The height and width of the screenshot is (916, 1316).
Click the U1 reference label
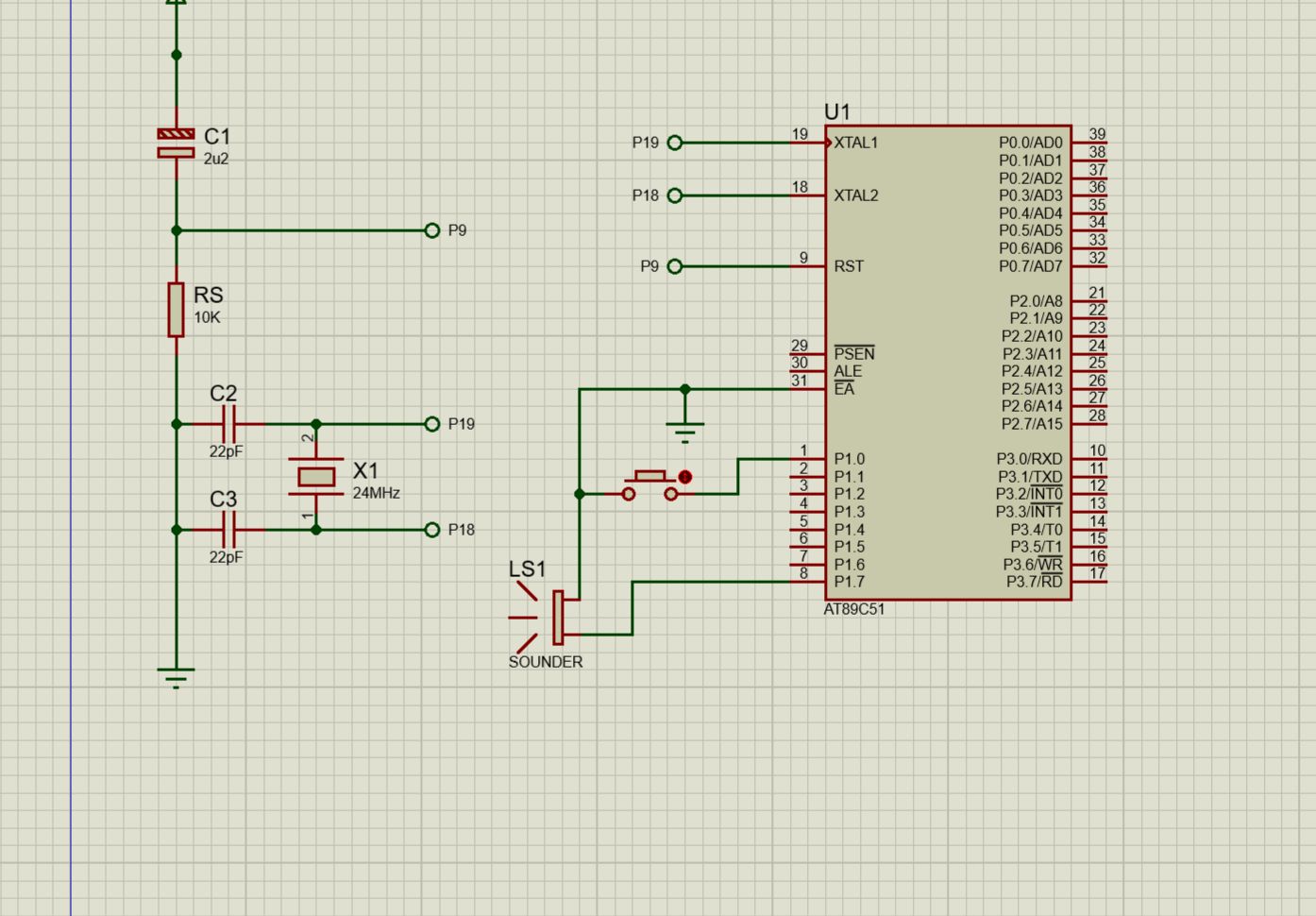pyautogui.click(x=837, y=111)
